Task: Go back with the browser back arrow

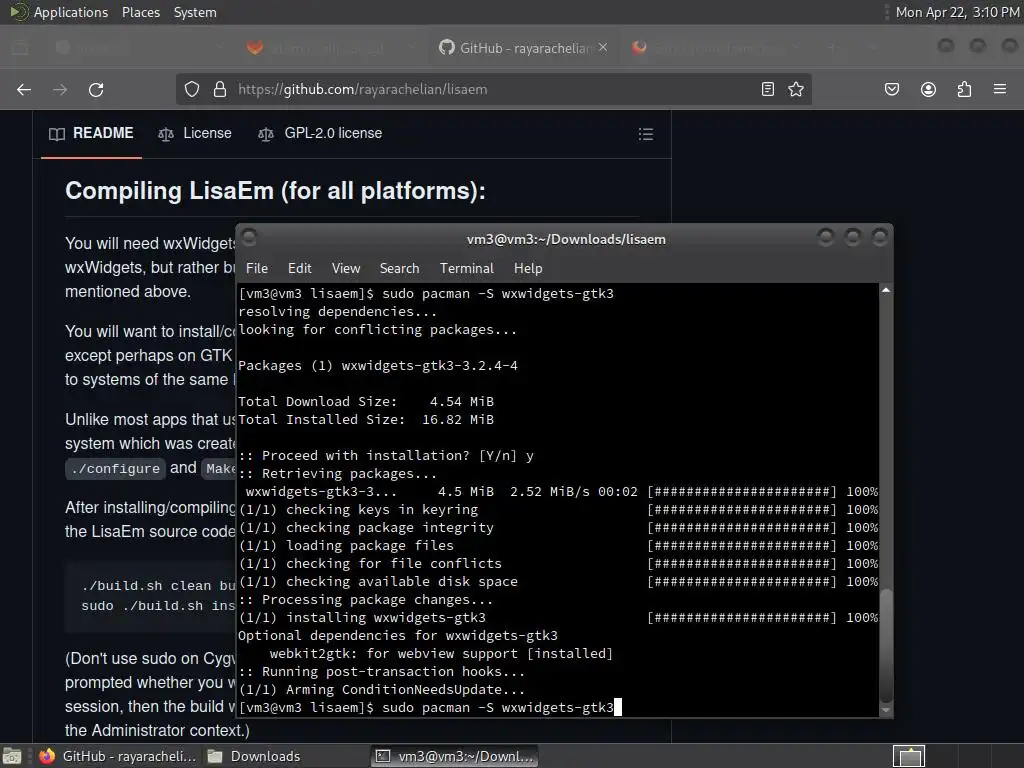Action: (x=24, y=89)
